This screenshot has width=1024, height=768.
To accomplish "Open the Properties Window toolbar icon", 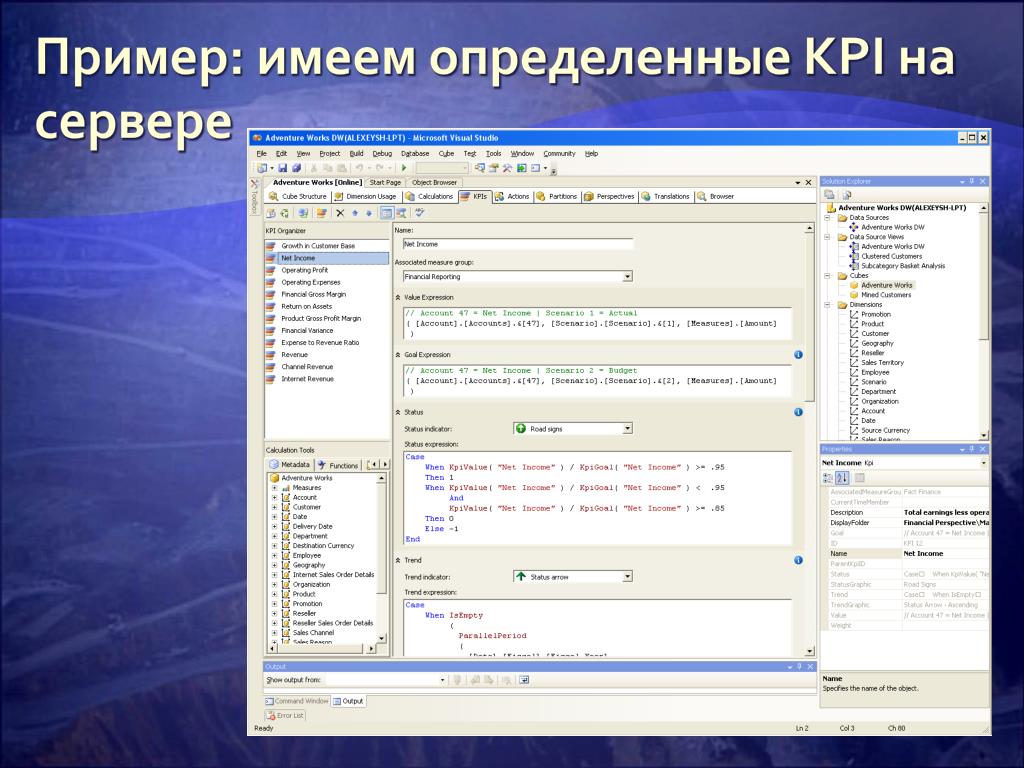I will point(494,168).
